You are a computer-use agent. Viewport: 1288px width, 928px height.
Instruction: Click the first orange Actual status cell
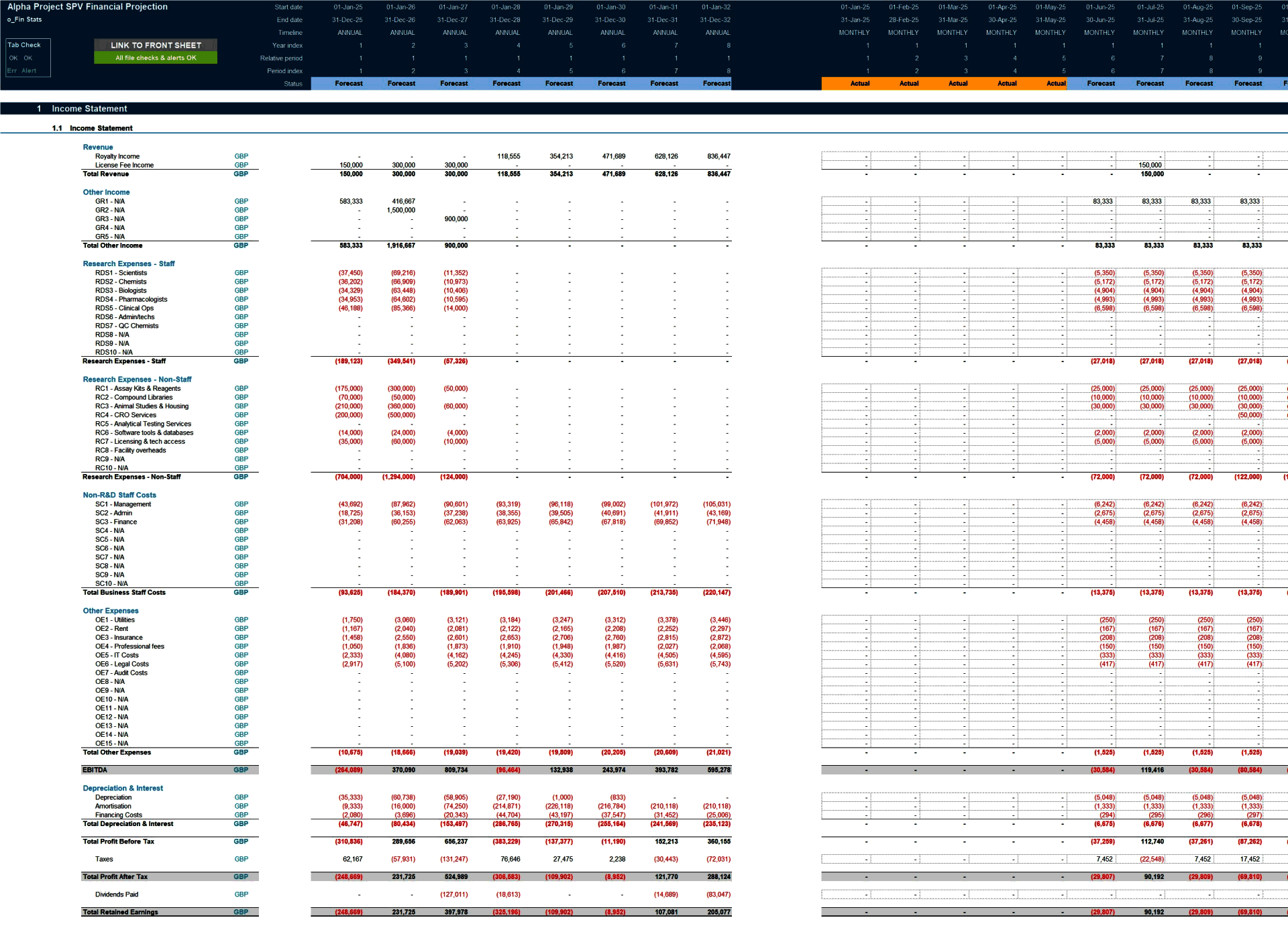pos(847,83)
